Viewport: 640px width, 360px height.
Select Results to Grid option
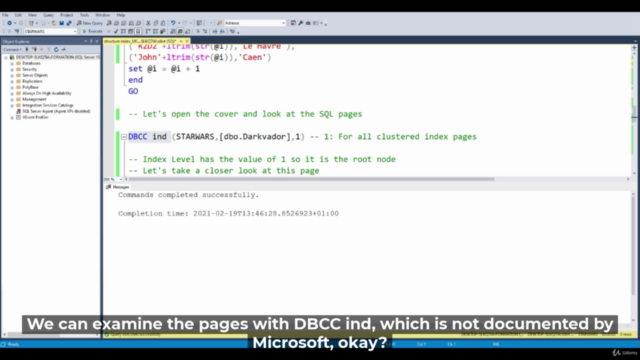180,31
